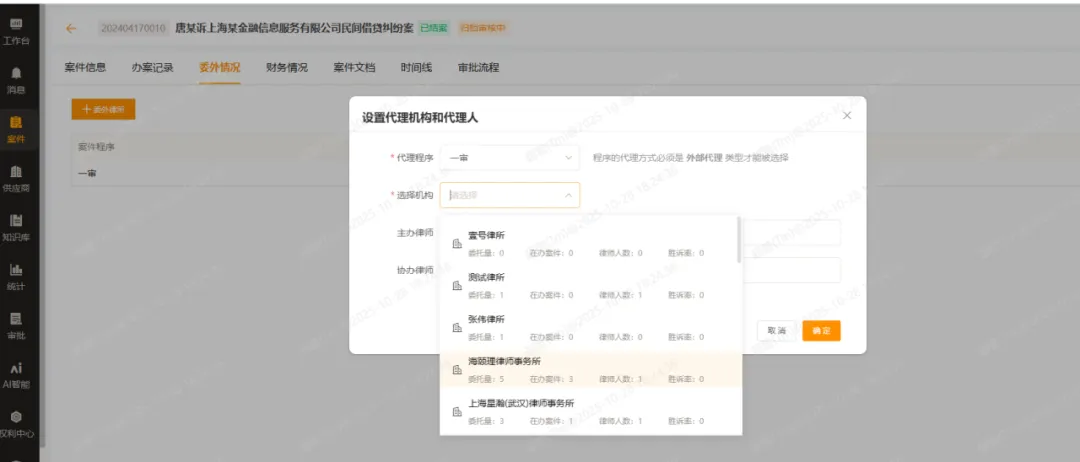This screenshot has height=462, width=1080.
Task: Click 在办案件: 3 in 海颐理律师事务所 row
Action: click(x=552, y=379)
